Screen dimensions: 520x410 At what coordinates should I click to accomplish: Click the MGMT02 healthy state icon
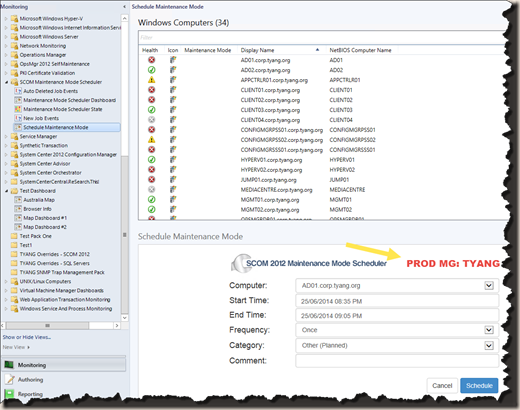(152, 210)
